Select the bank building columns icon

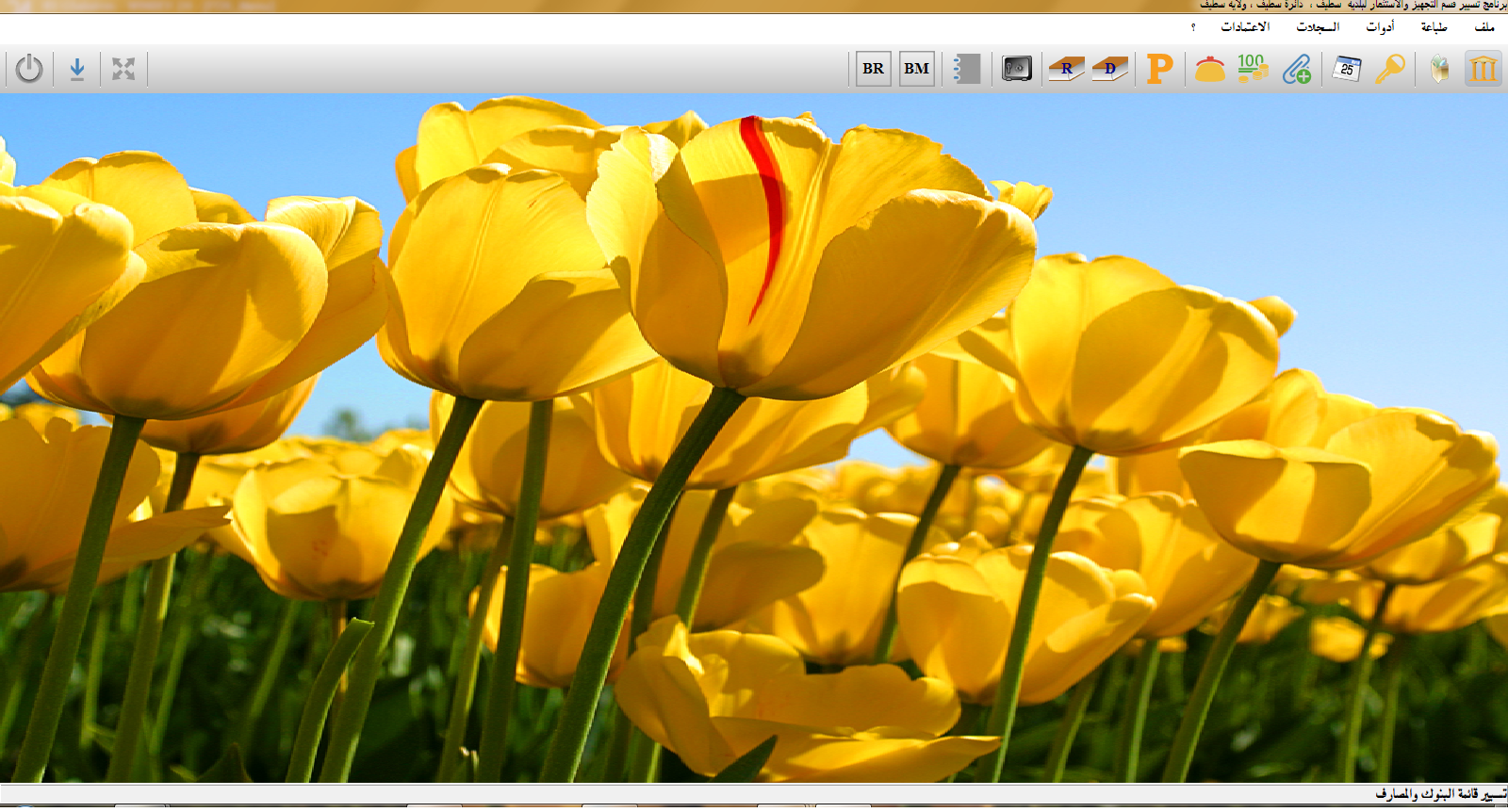pos(1483,69)
